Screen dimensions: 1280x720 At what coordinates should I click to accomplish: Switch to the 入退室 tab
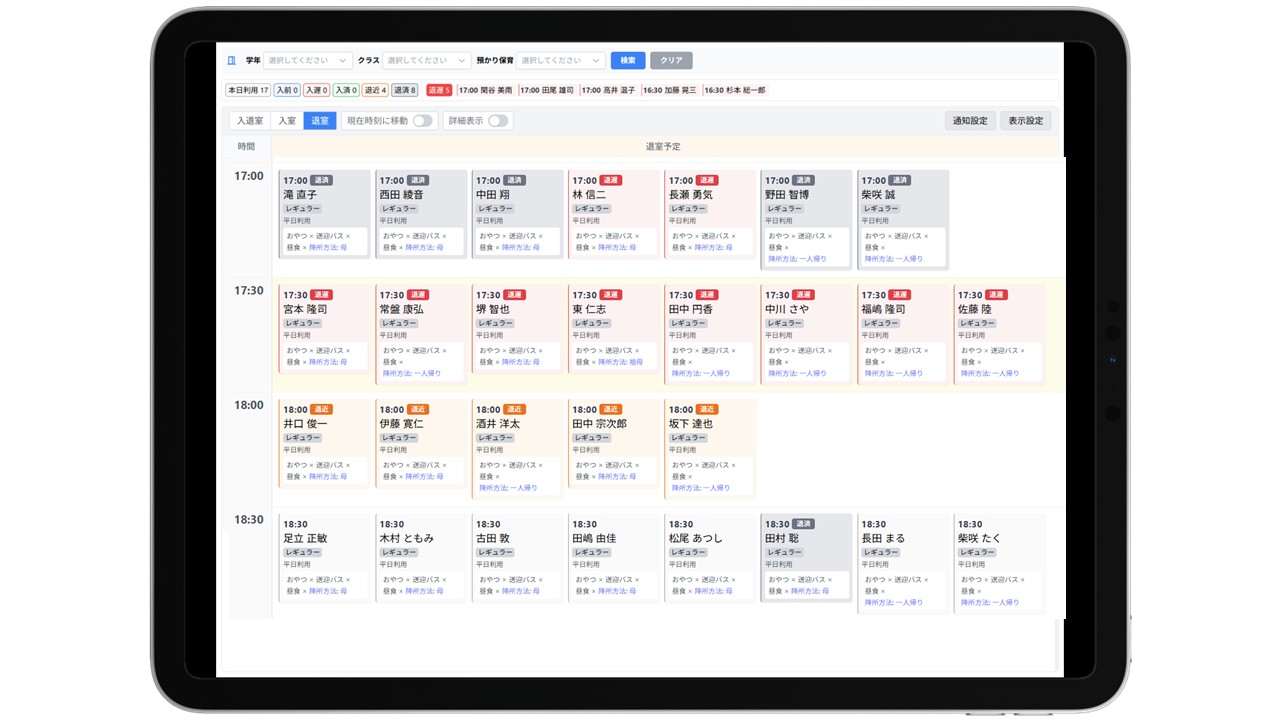click(250, 121)
